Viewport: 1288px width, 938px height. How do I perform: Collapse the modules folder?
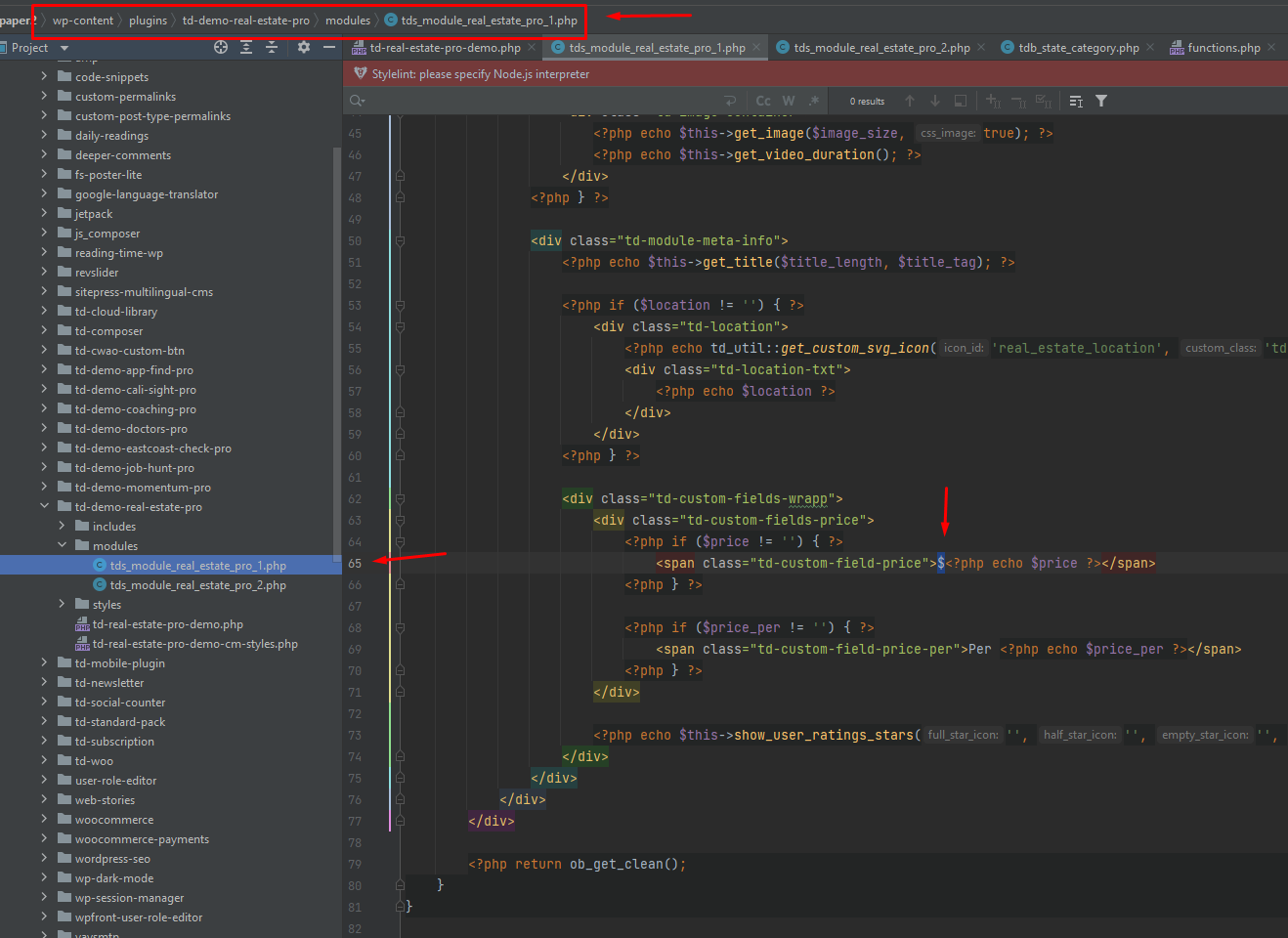[62, 545]
